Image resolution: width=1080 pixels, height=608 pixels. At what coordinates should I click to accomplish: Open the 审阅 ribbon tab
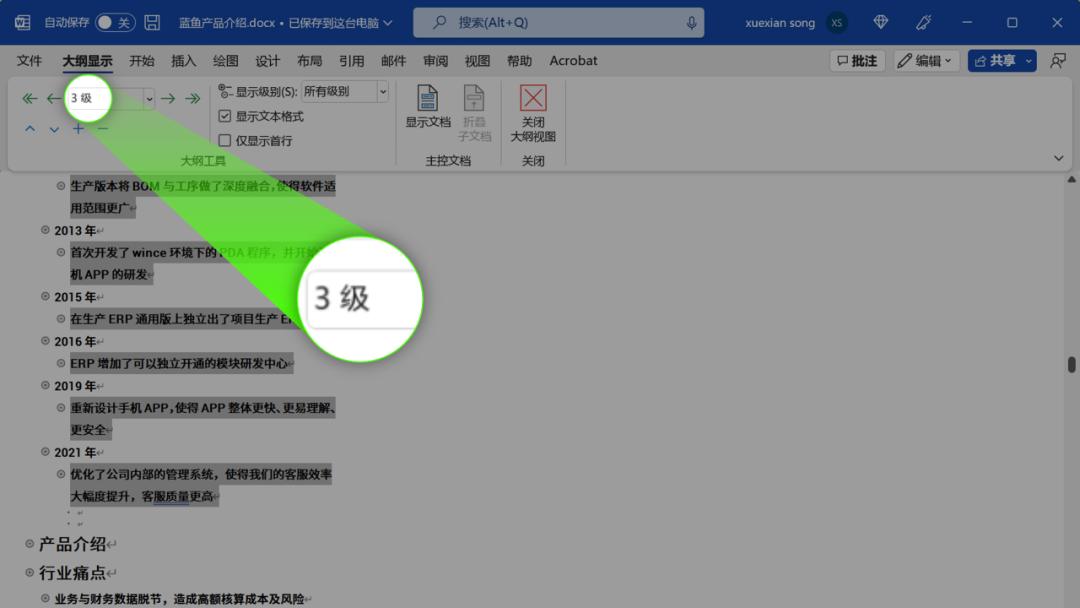(434, 60)
